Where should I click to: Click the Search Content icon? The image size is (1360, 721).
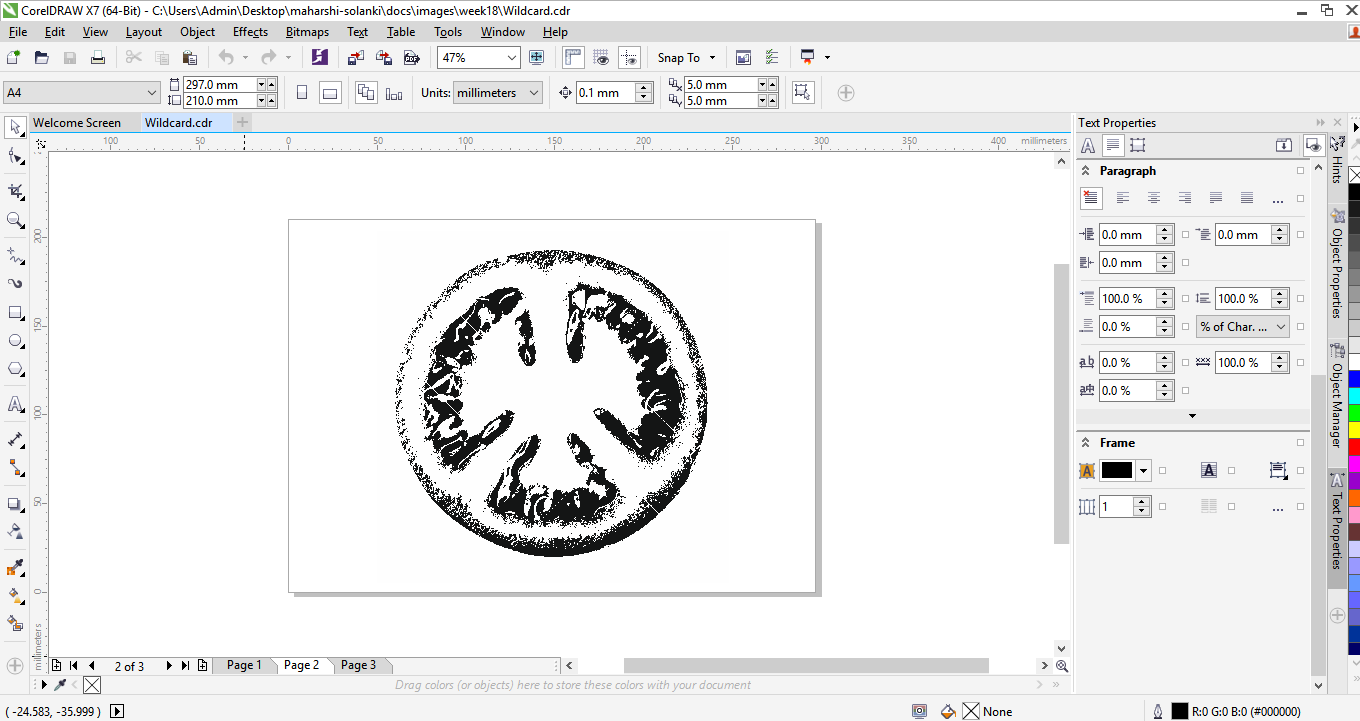pyautogui.click(x=319, y=58)
